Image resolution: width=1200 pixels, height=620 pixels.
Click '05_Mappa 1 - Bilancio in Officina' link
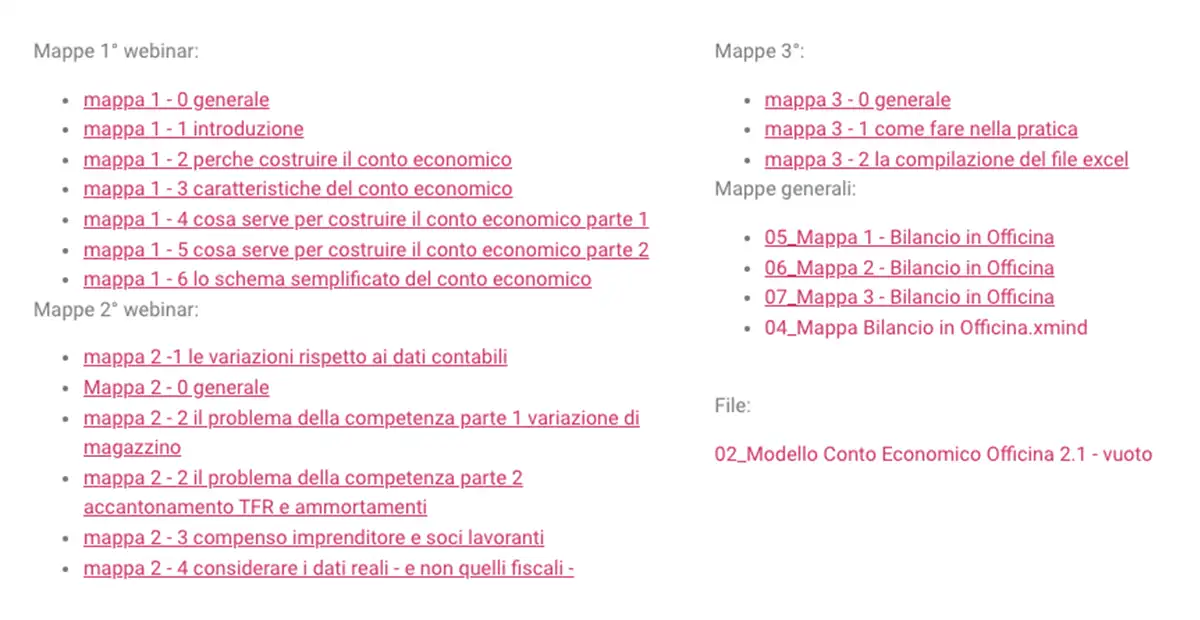[909, 238]
